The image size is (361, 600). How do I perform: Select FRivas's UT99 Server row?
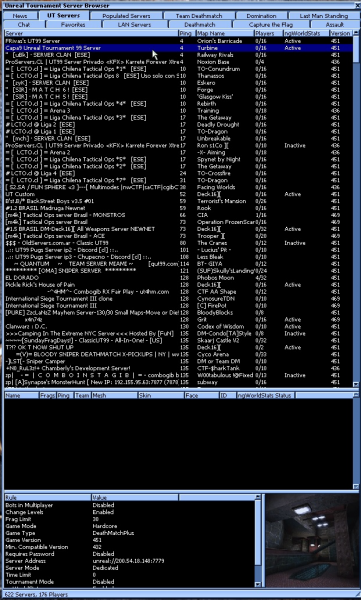(178, 41)
